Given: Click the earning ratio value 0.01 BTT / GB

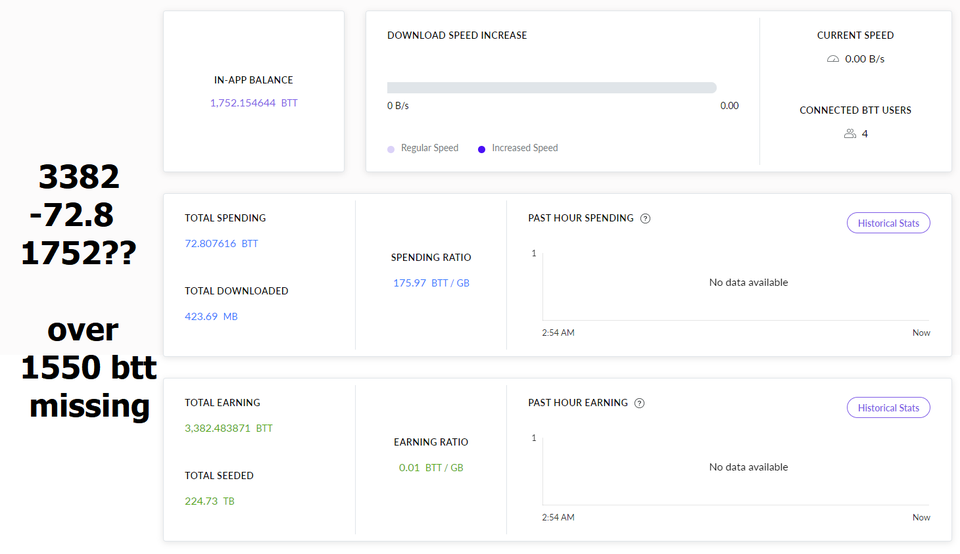Looking at the screenshot, I should [431, 468].
